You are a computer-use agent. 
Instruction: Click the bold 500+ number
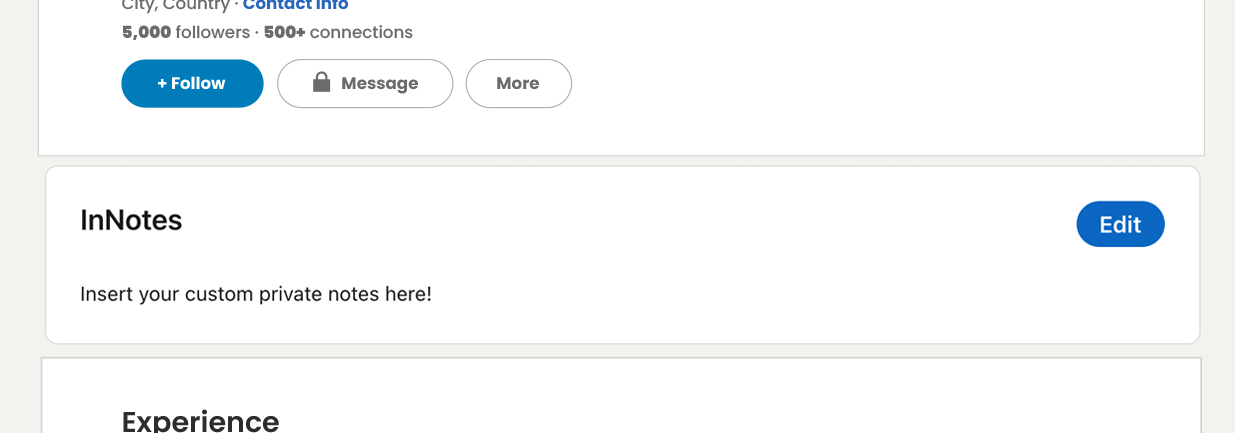[x=285, y=32]
